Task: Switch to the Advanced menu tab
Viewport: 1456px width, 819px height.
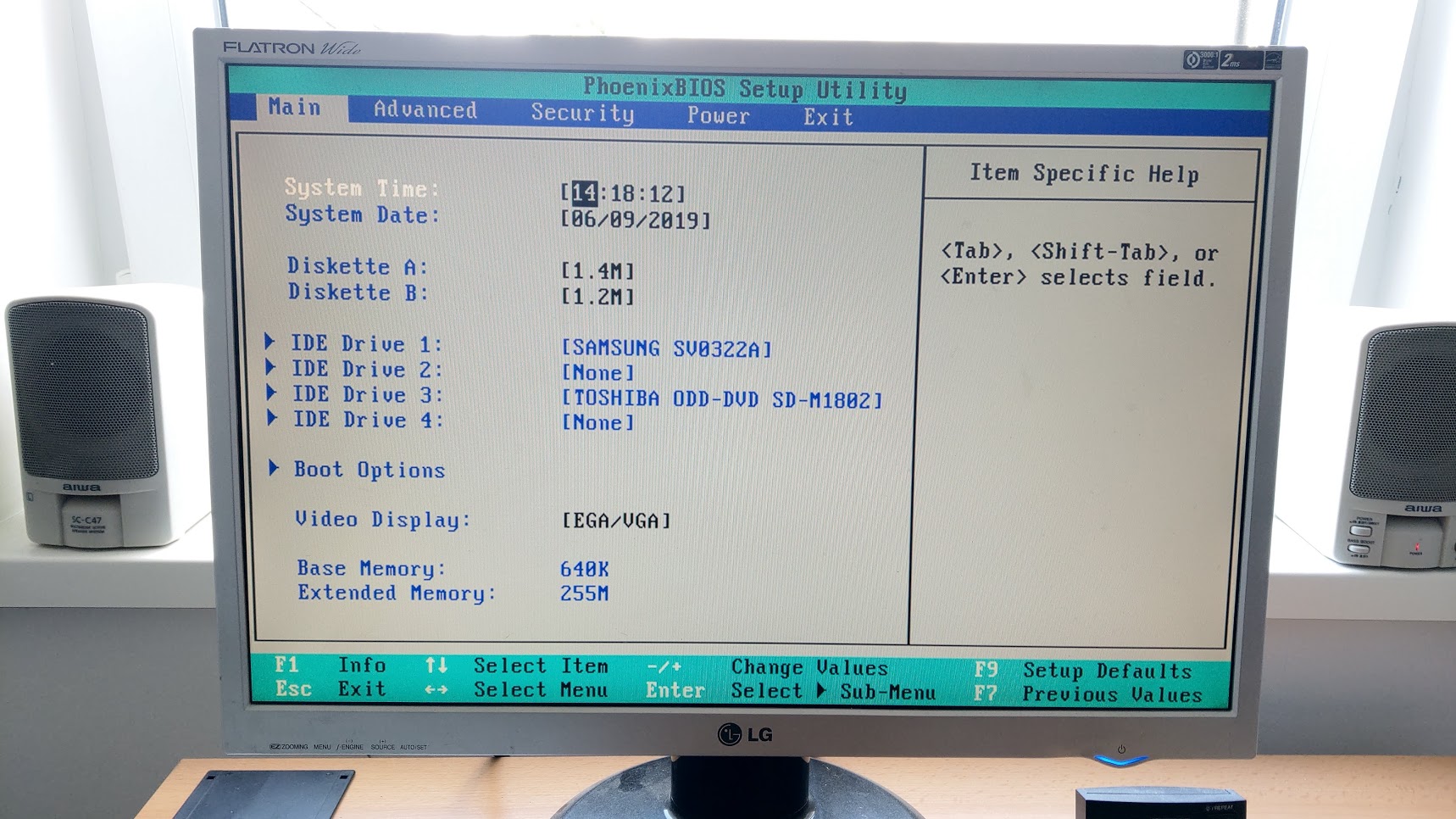Action: 425,110
